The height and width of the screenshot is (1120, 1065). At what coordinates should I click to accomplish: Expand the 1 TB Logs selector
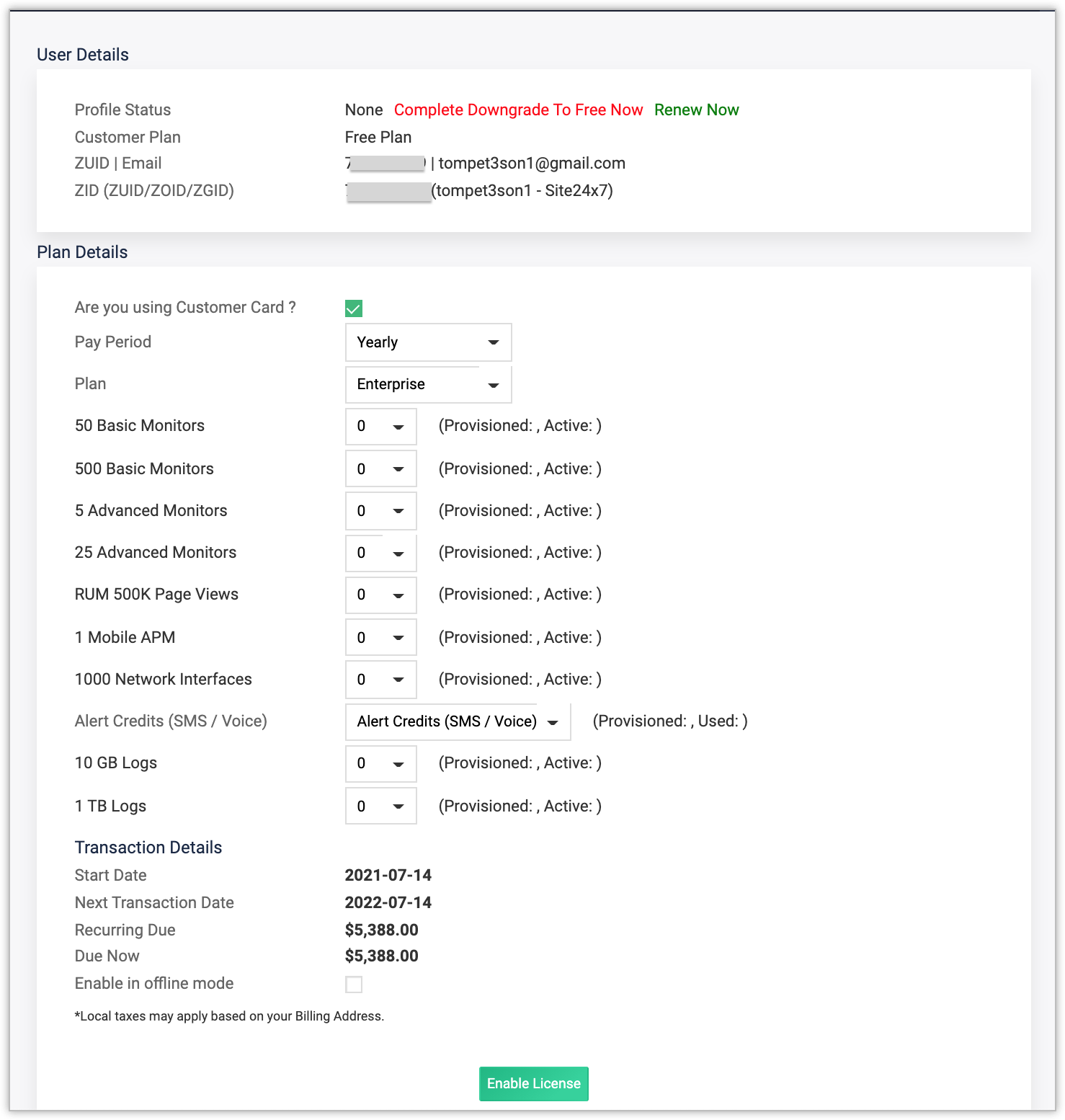(380, 806)
